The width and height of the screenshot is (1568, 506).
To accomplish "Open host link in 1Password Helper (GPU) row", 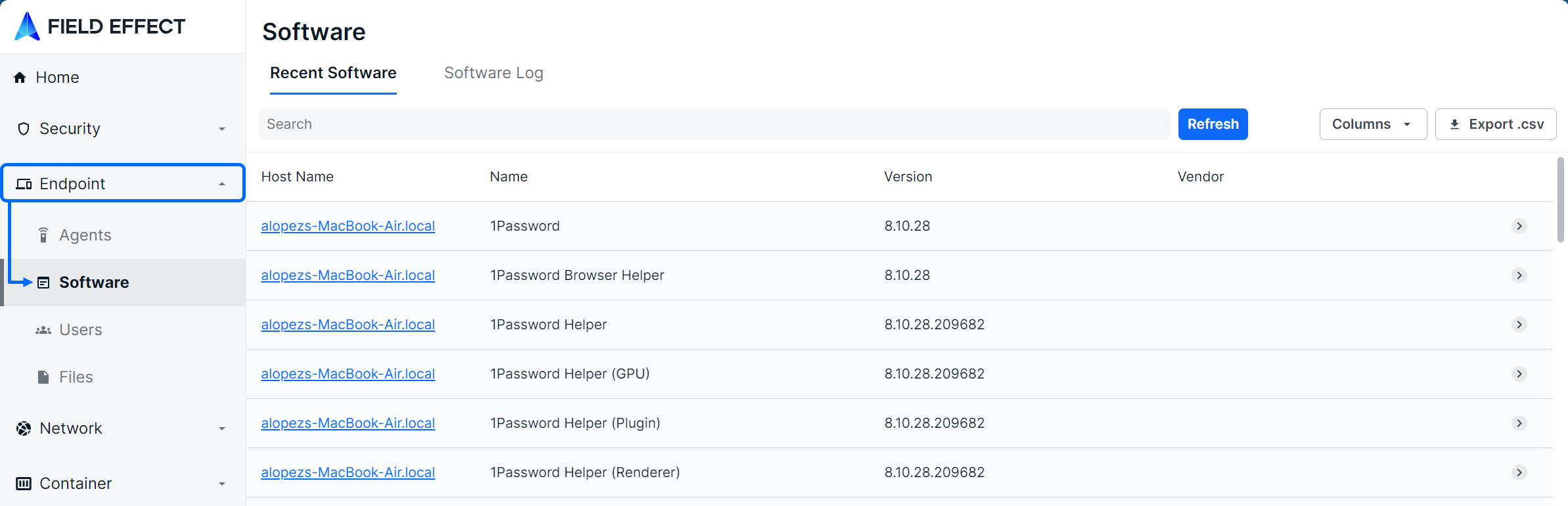I will (348, 374).
